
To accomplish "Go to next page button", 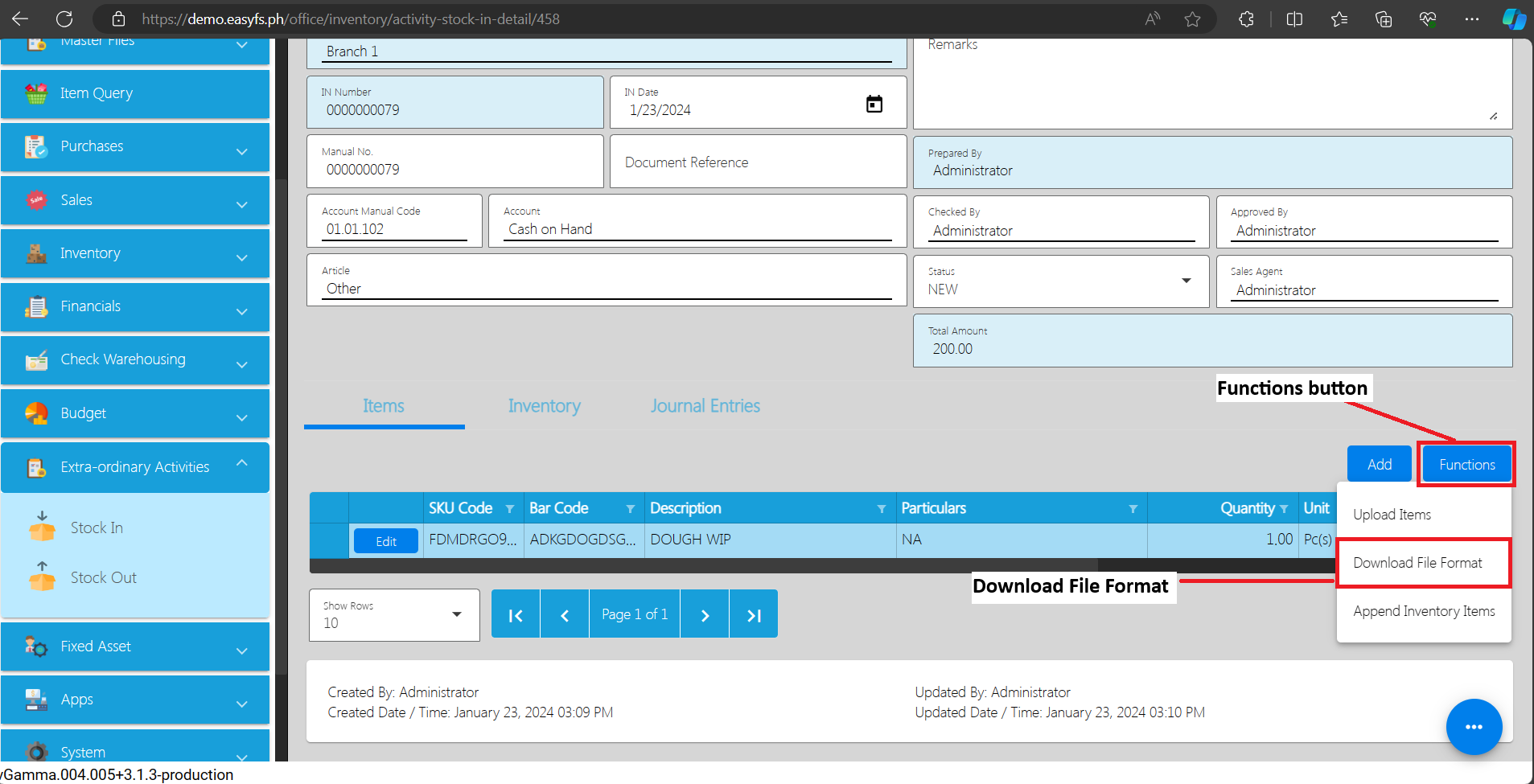I will pyautogui.click(x=705, y=615).
